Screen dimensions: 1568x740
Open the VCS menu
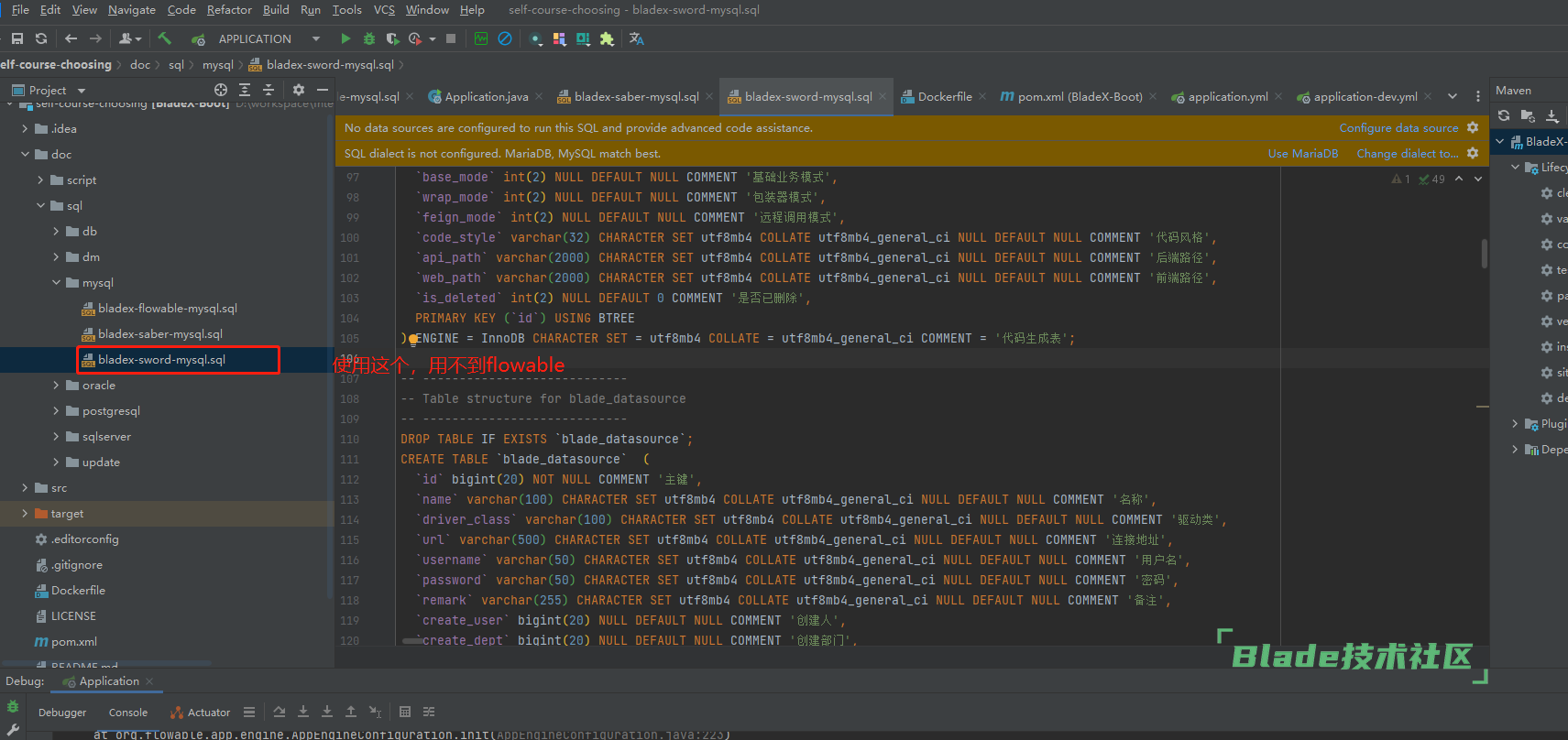384,10
